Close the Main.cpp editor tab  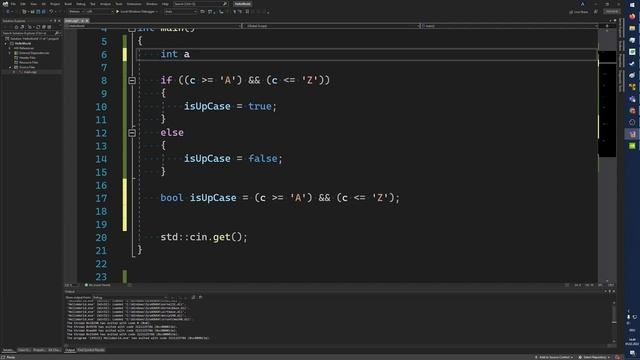[87, 21]
